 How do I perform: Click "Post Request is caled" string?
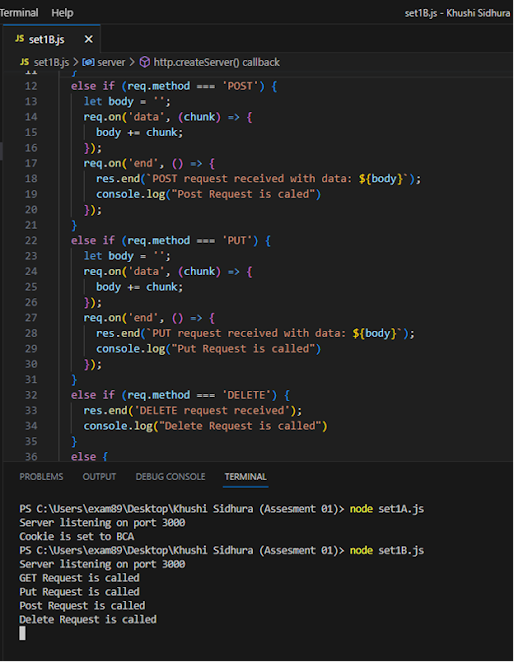tap(243, 194)
